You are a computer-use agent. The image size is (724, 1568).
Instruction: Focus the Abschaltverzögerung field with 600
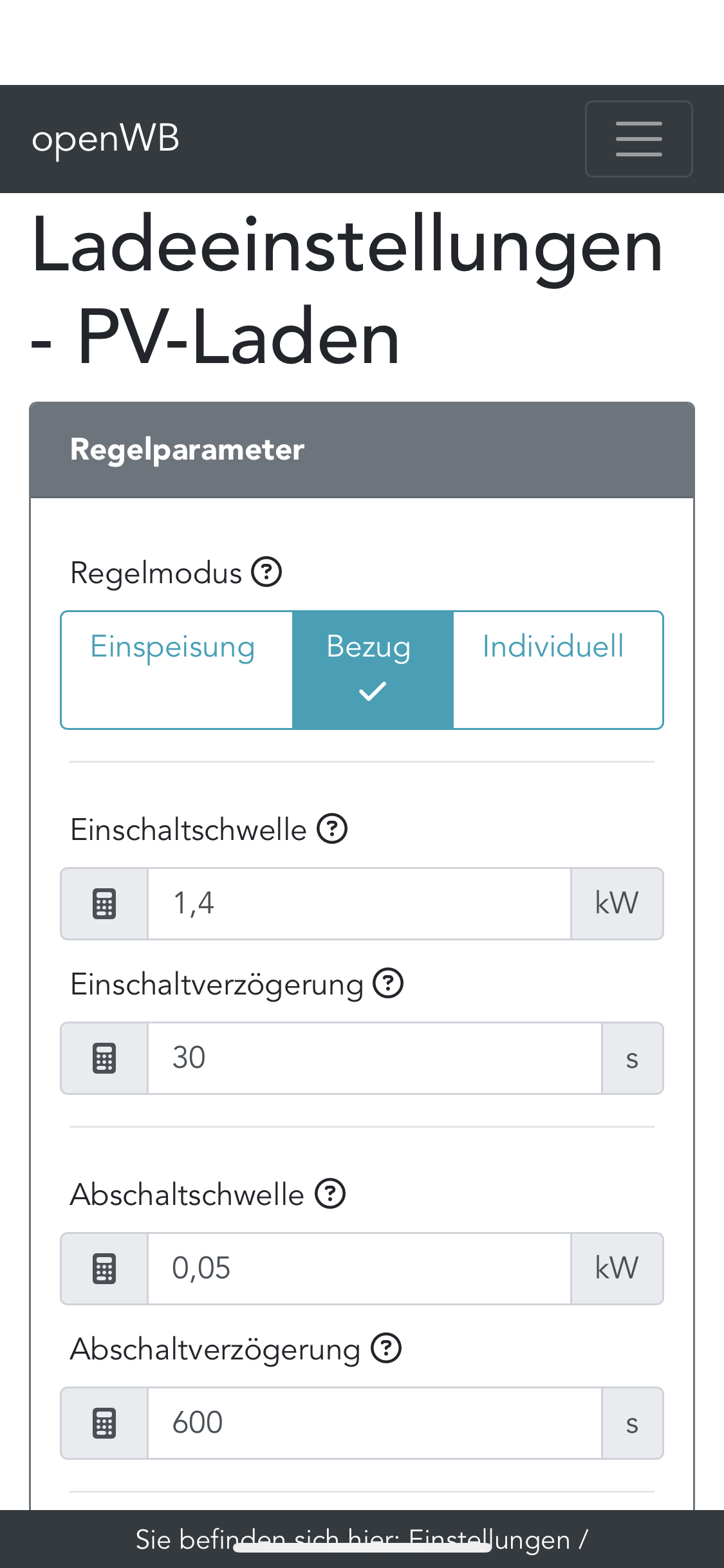coord(375,1423)
